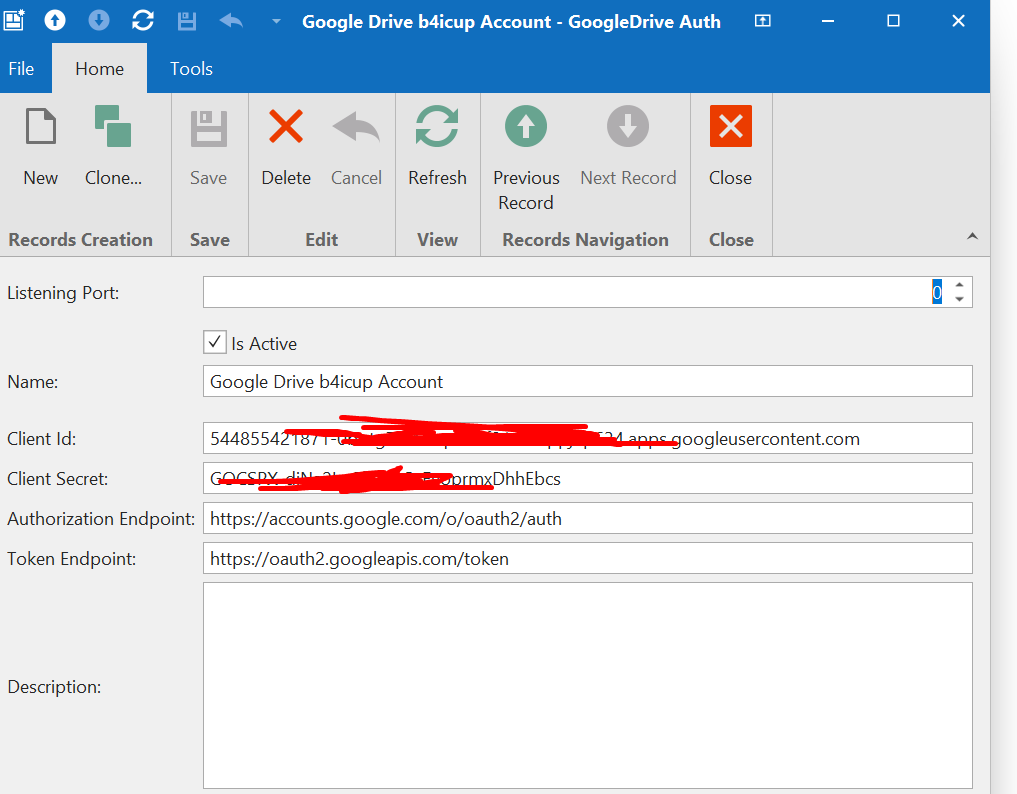1017x794 pixels.
Task: Minimize the GoogleDrive Auth window
Action: coord(828,21)
